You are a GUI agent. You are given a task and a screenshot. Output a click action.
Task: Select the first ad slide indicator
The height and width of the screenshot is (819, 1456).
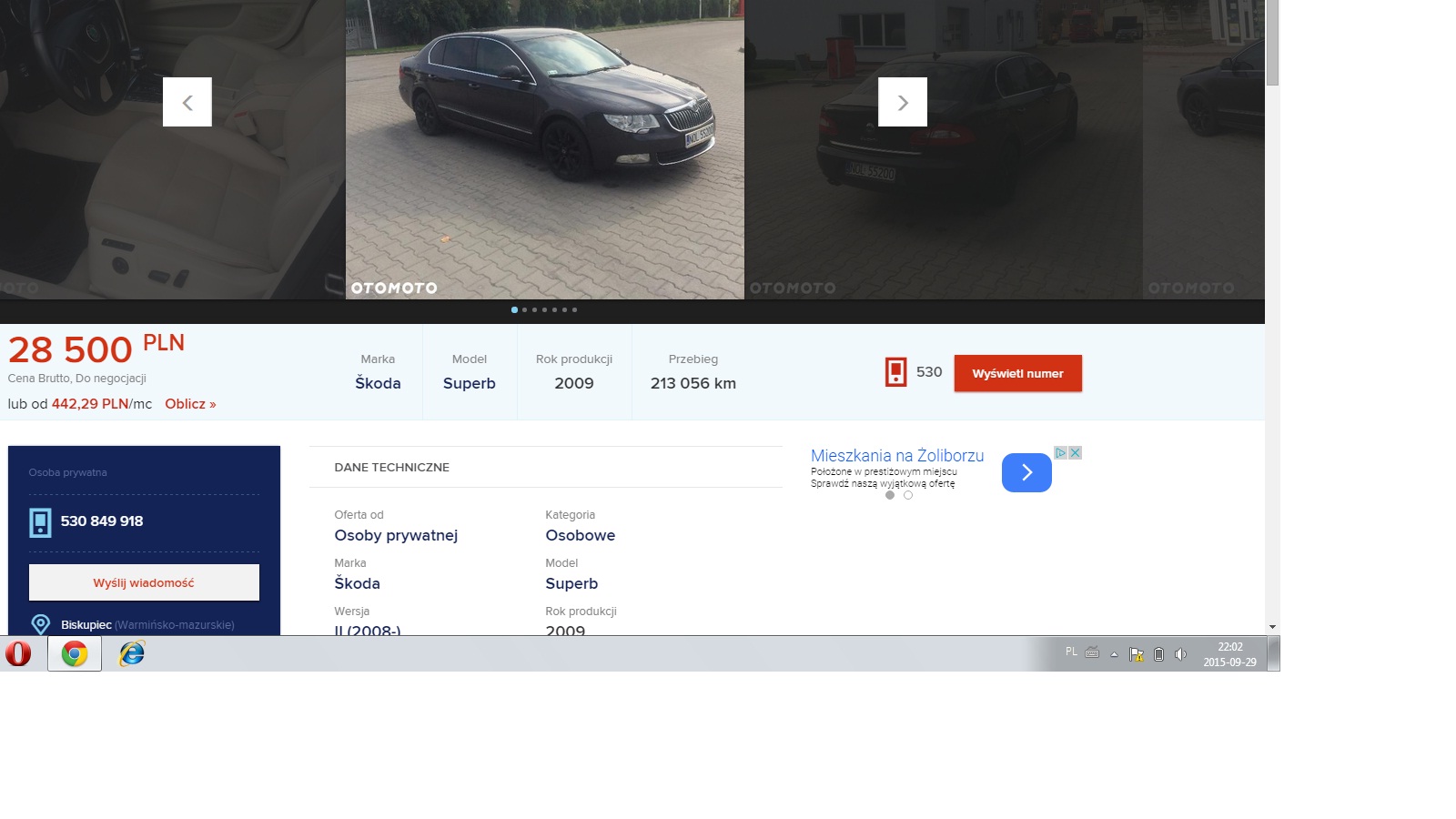[x=890, y=495]
